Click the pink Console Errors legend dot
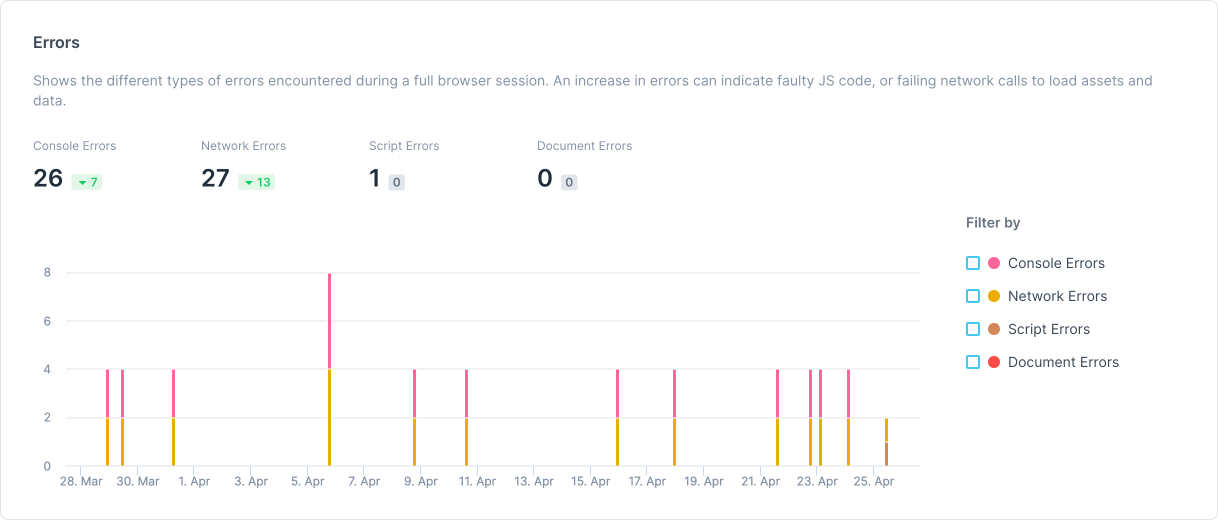The image size is (1218, 520). click(x=994, y=263)
